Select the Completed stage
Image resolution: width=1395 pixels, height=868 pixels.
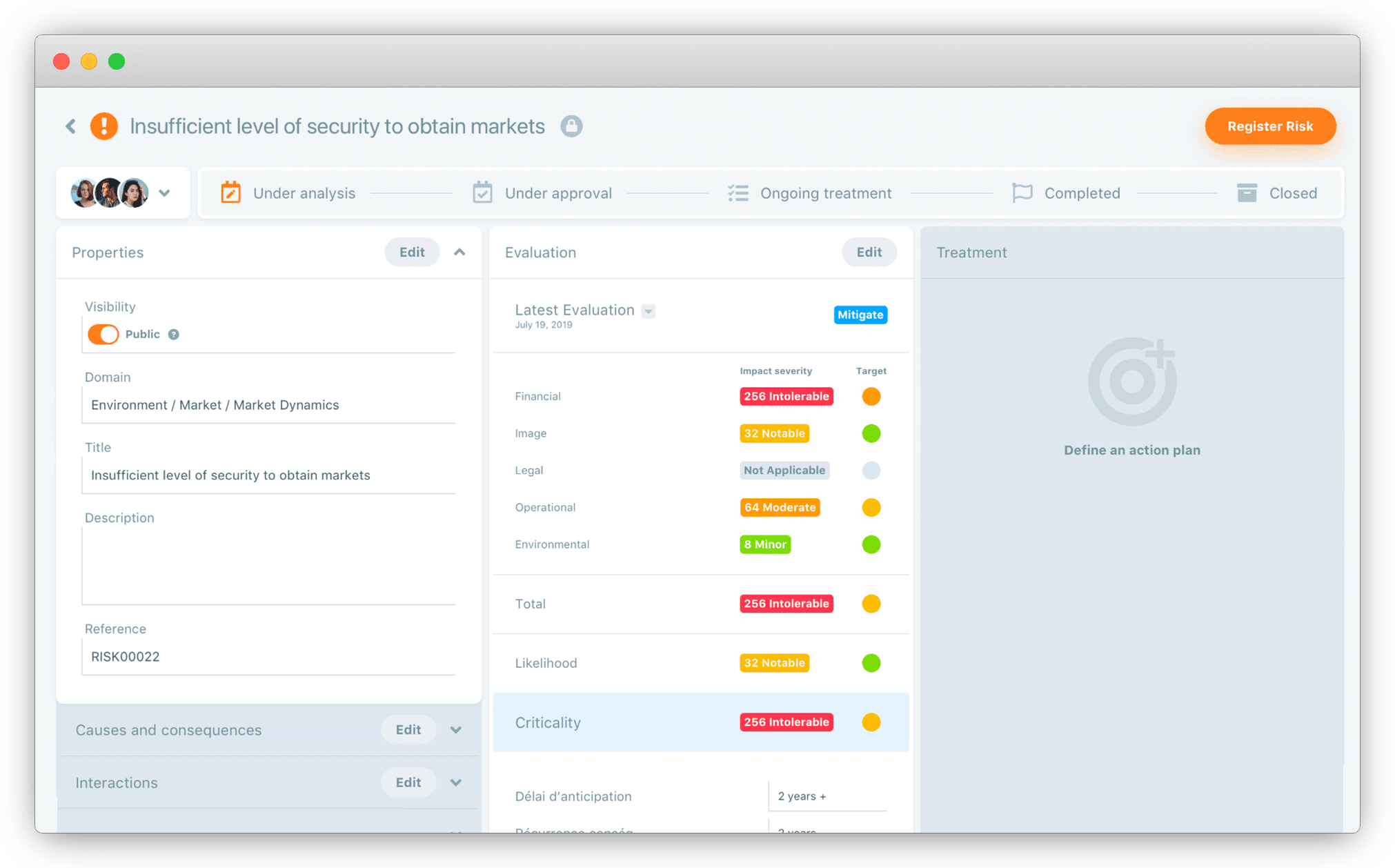(x=1066, y=193)
